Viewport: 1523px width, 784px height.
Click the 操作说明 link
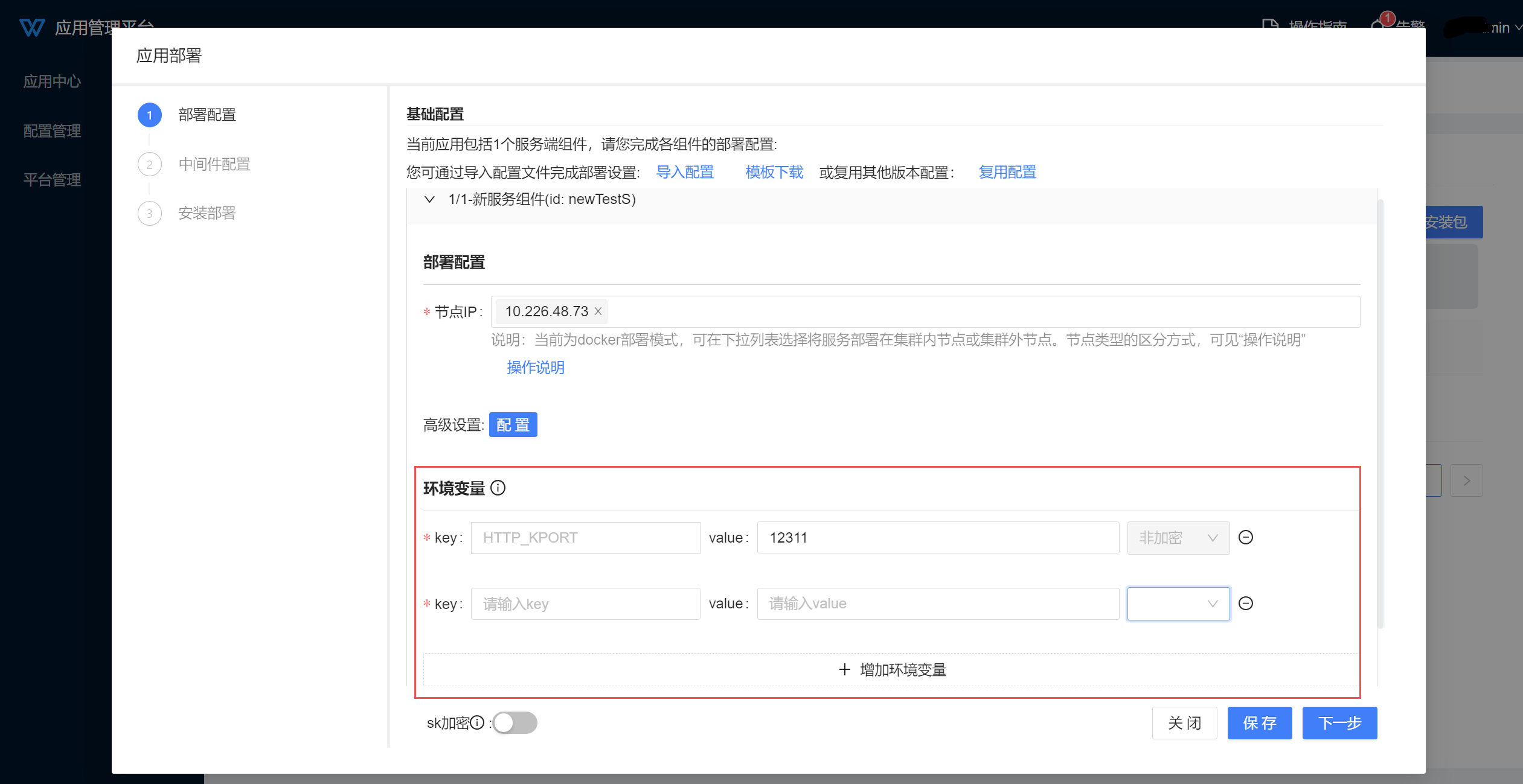[x=536, y=368]
